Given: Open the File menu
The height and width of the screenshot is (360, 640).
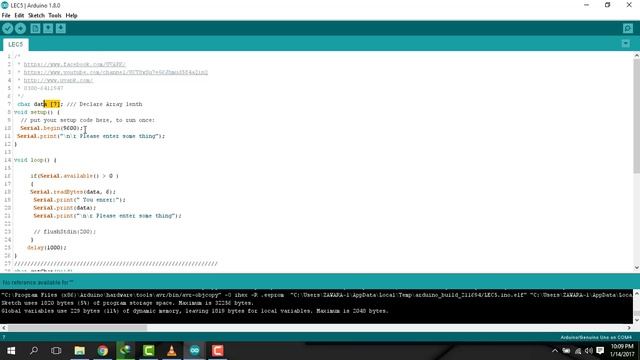Looking at the screenshot, I should coord(6,16).
